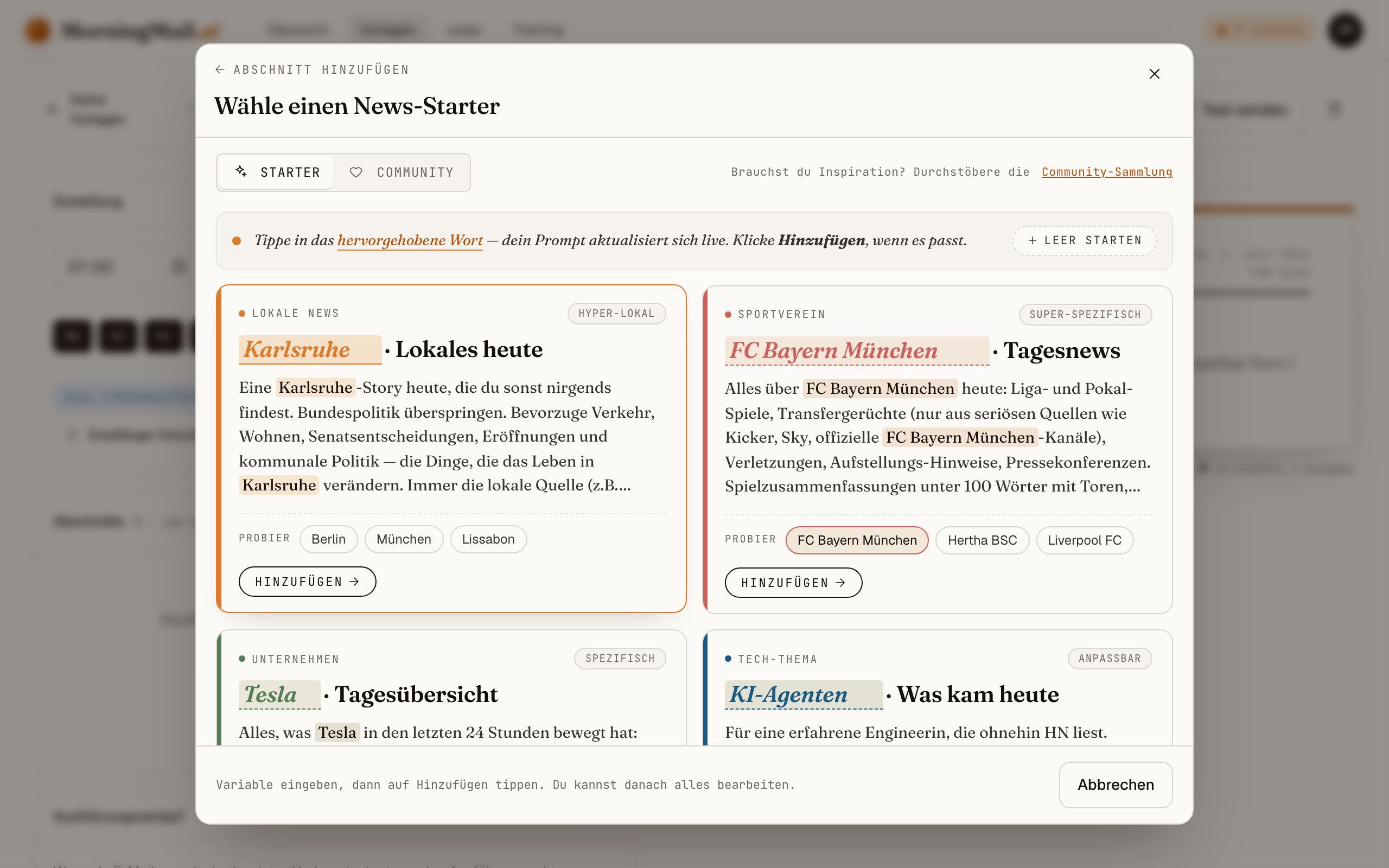Open the Community-Sammlung link
Image resolution: width=1389 pixels, height=868 pixels.
click(1107, 171)
